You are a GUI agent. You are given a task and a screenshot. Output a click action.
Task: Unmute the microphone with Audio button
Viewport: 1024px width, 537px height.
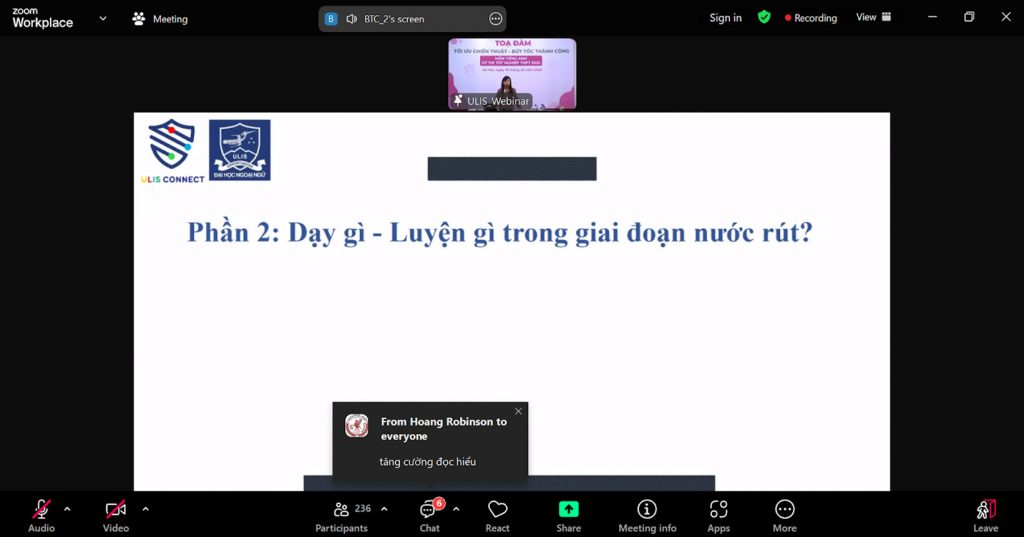[41, 515]
